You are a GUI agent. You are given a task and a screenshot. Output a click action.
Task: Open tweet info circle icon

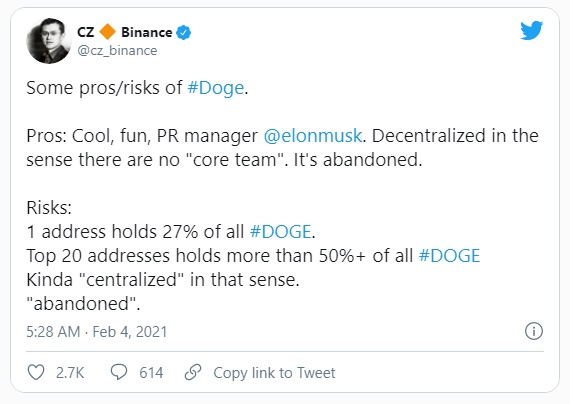point(534,331)
